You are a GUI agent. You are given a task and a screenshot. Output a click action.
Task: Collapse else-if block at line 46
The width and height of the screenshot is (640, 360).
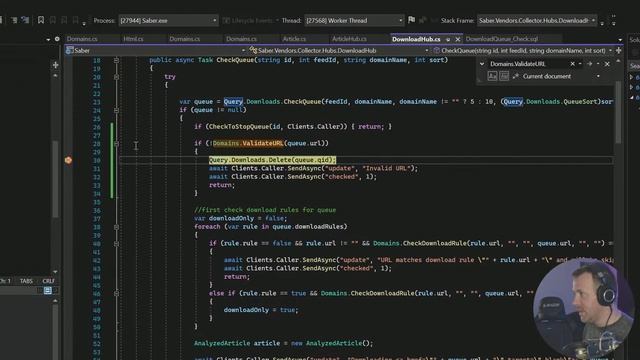click(116, 293)
